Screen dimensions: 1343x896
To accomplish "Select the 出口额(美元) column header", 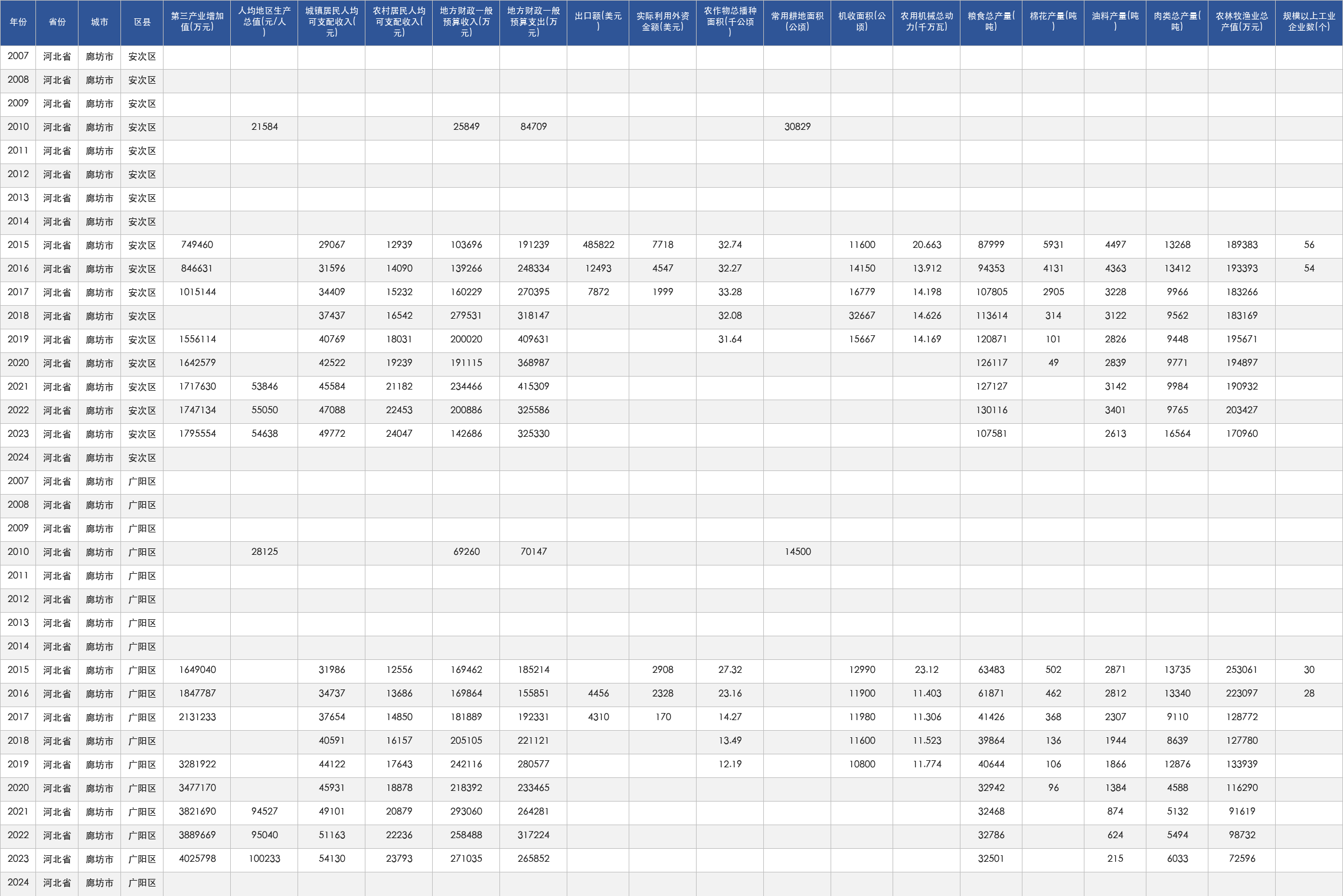I will 598,22.
